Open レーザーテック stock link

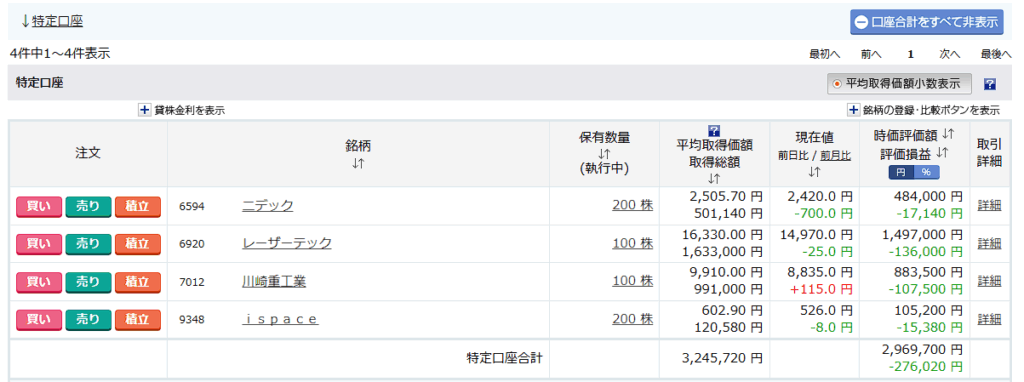coord(287,244)
